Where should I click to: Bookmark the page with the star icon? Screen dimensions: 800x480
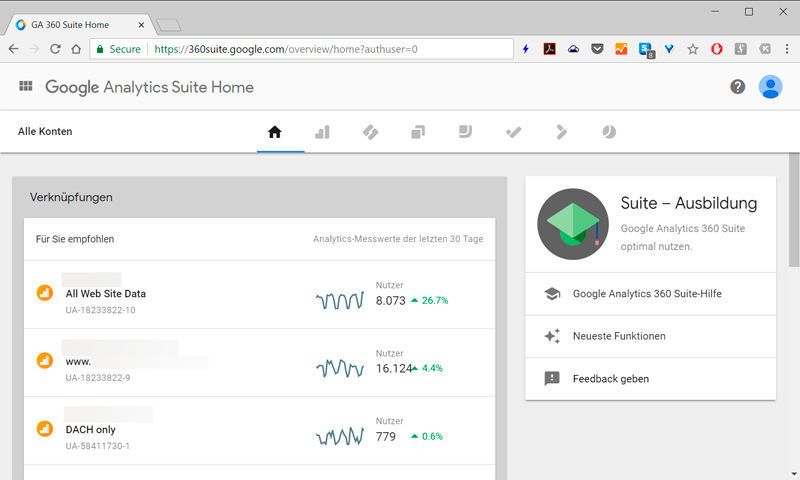tap(692, 49)
